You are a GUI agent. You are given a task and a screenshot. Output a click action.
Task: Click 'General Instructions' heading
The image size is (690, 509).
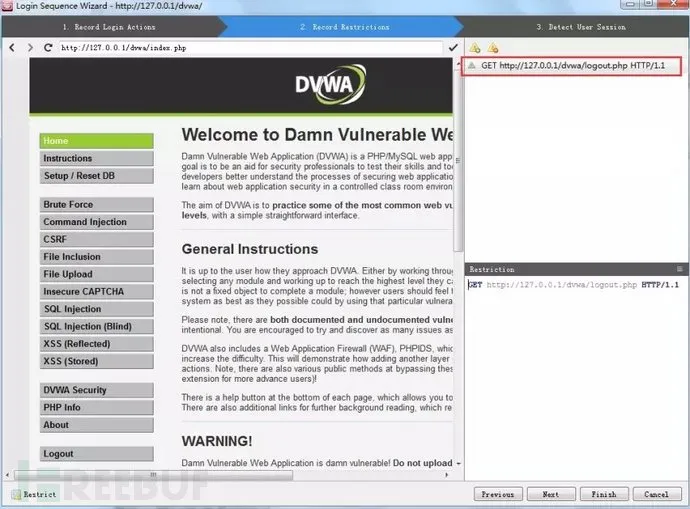(x=250, y=249)
